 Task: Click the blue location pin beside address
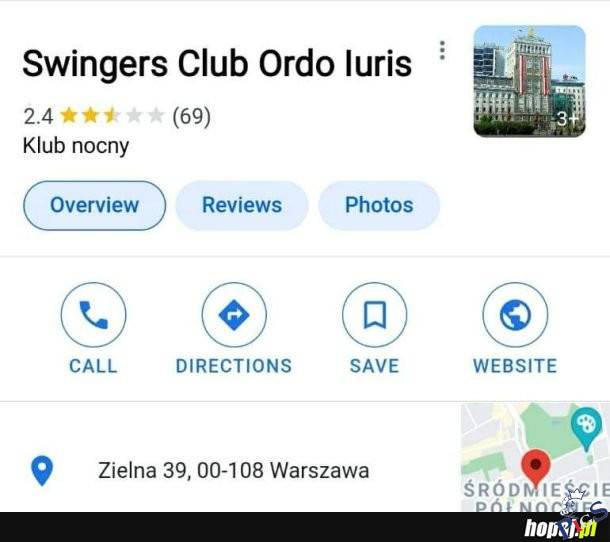coord(42,470)
